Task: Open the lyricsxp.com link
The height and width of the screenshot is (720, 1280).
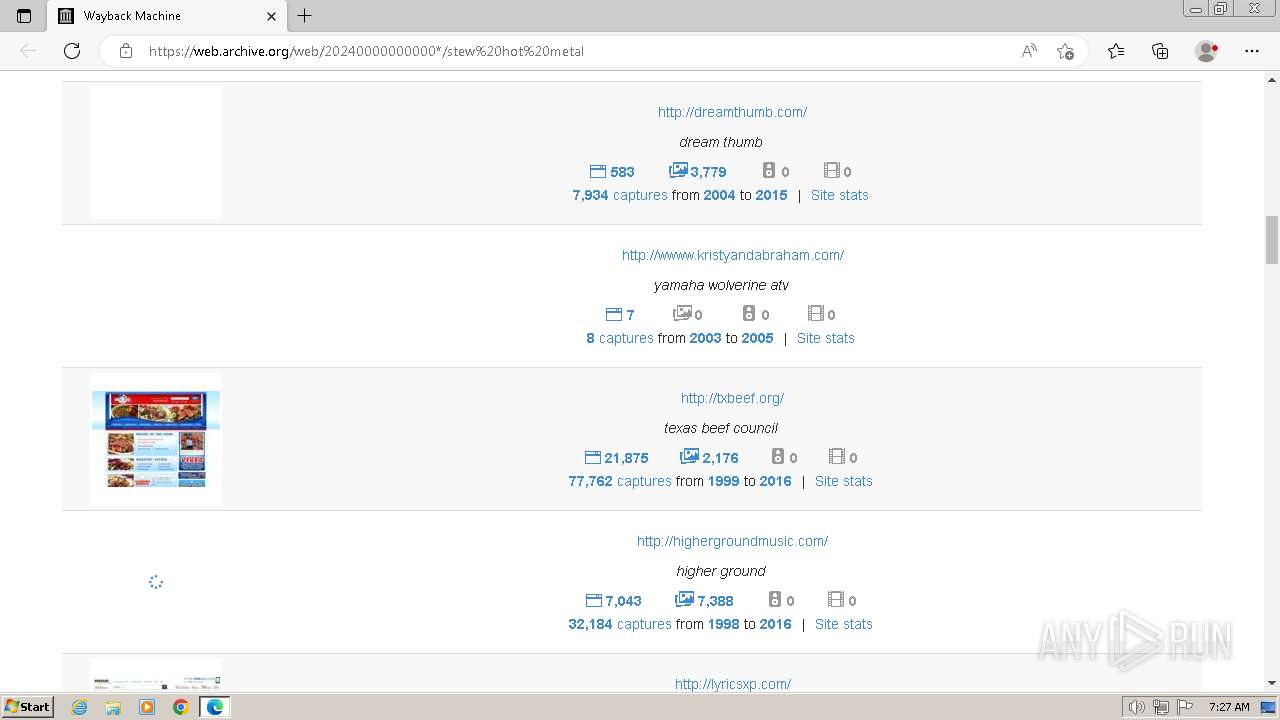Action: [x=733, y=684]
